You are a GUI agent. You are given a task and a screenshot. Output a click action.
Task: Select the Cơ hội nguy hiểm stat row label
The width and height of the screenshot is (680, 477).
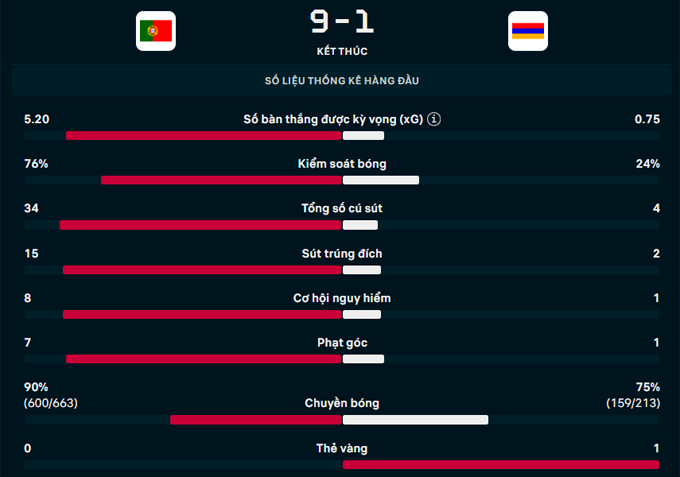tap(342, 299)
